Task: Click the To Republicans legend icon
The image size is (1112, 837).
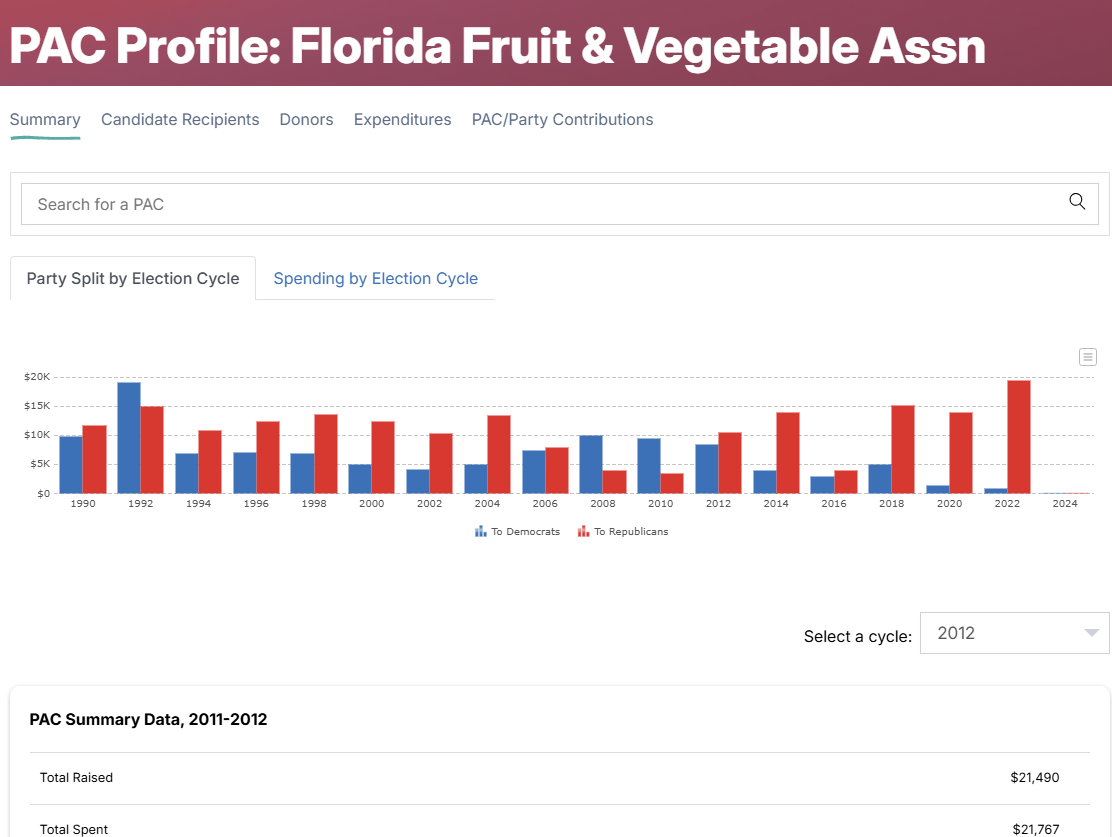Action: (584, 532)
